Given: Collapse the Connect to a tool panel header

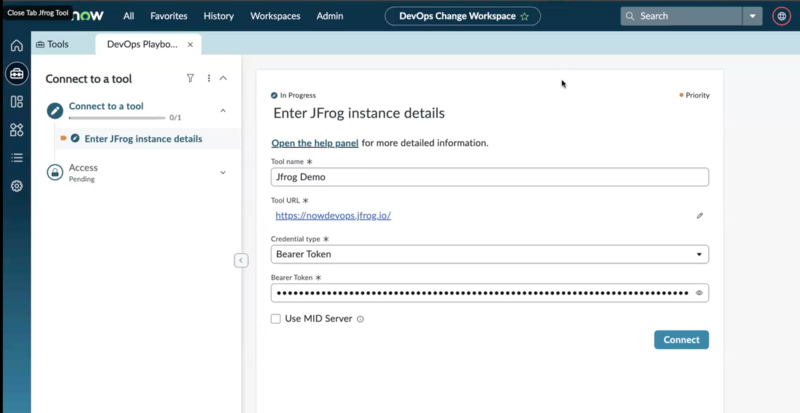Looking at the screenshot, I should 223,78.
